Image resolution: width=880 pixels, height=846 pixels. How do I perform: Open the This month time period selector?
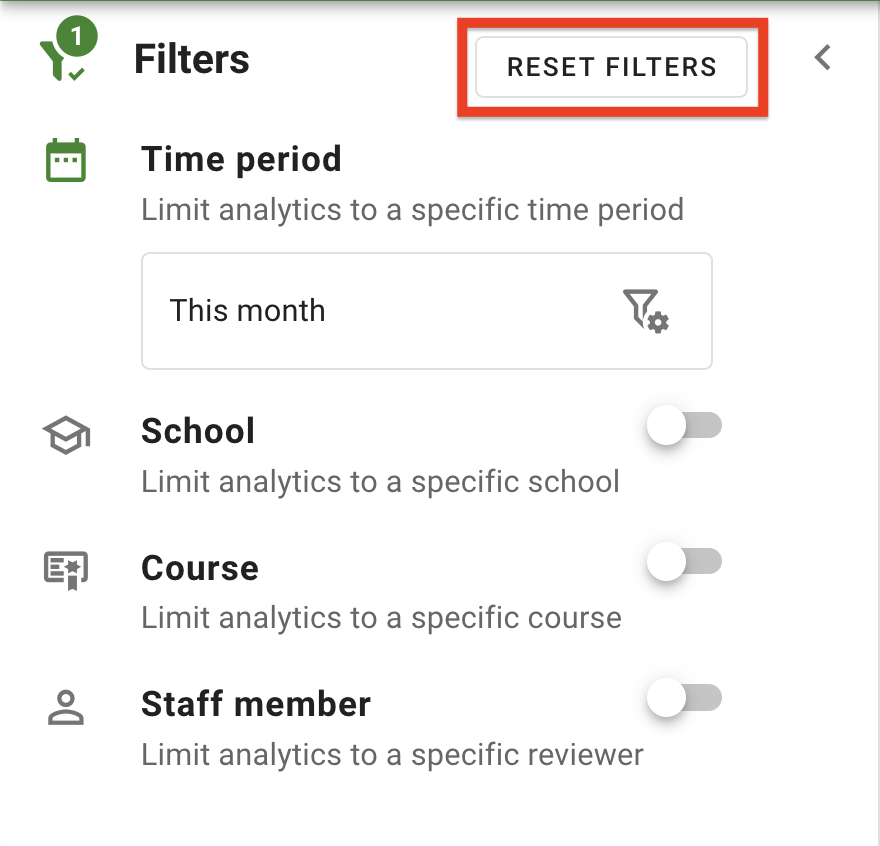427,311
